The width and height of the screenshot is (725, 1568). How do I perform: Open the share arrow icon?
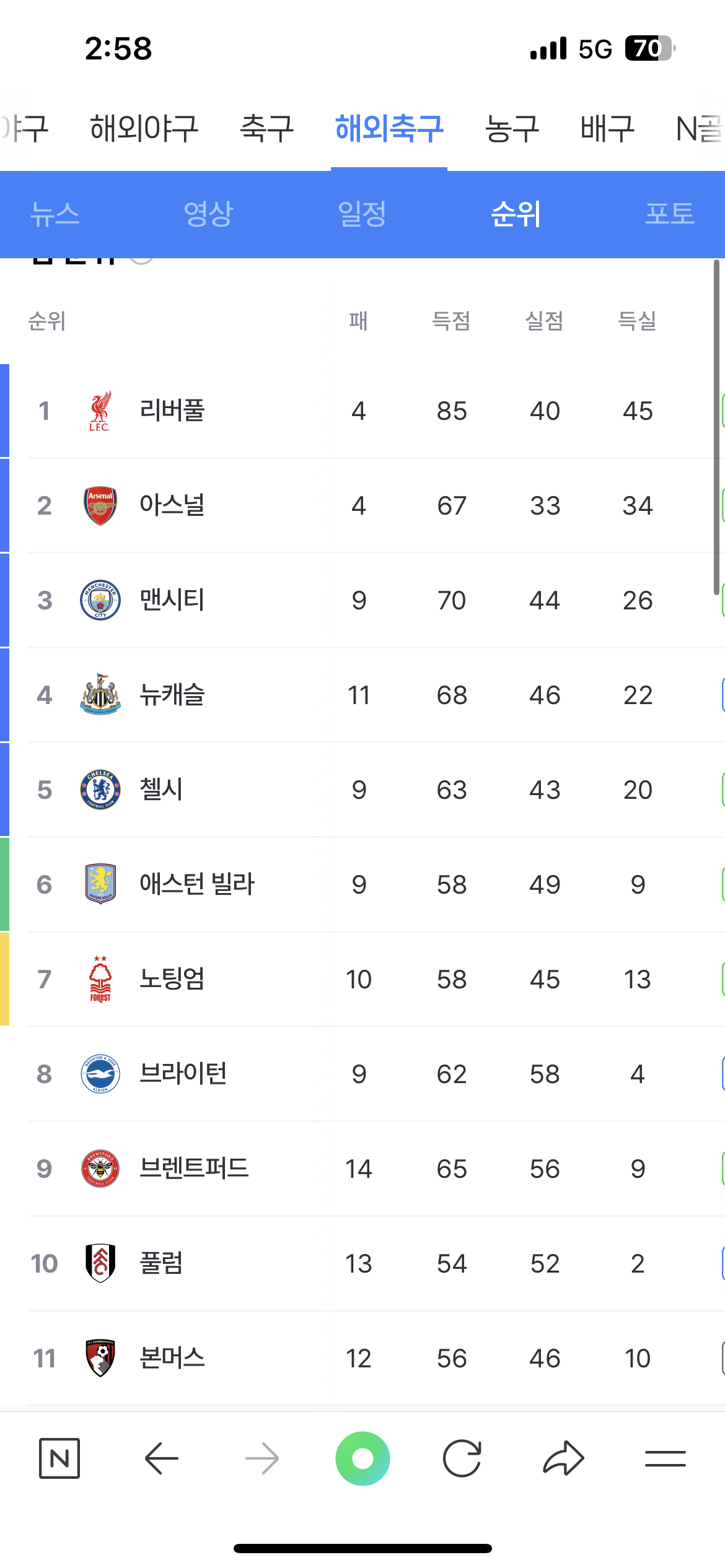pyautogui.click(x=563, y=1458)
